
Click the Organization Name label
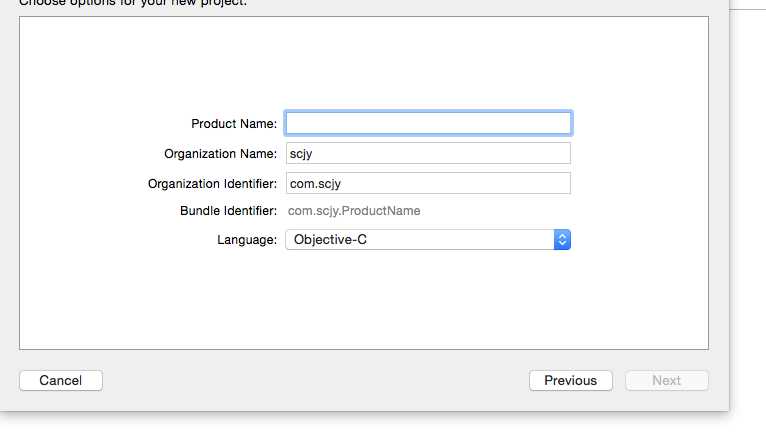point(220,153)
